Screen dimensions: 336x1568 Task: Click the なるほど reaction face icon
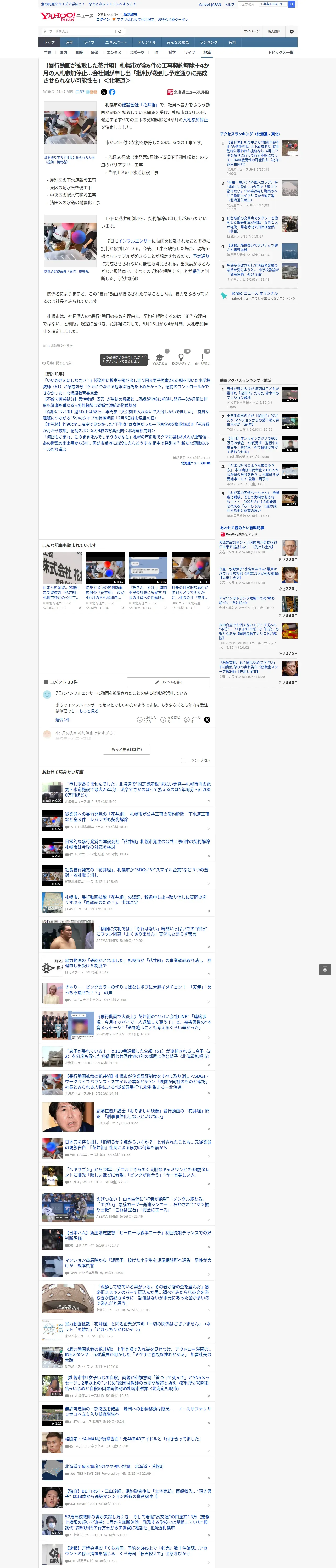coord(164,719)
